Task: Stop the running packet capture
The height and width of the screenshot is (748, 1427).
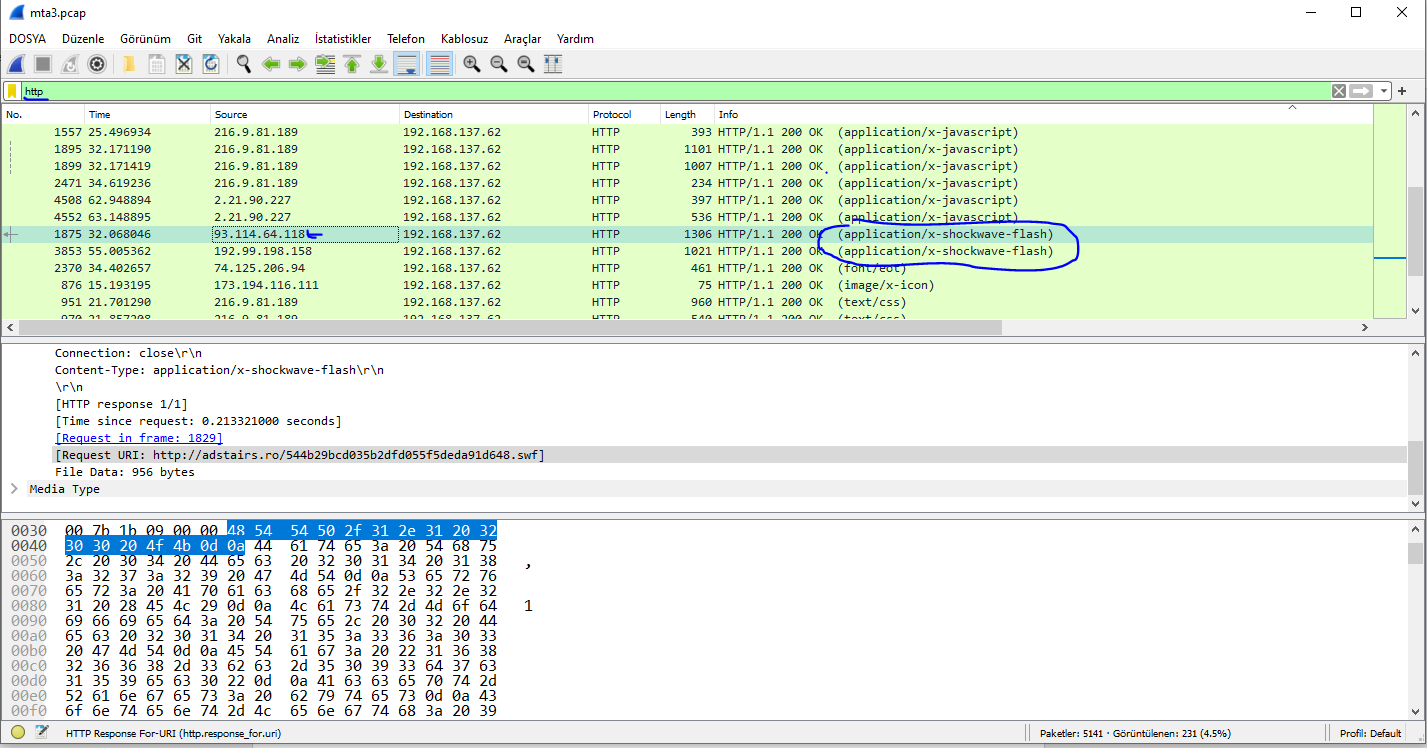Action: coord(43,64)
